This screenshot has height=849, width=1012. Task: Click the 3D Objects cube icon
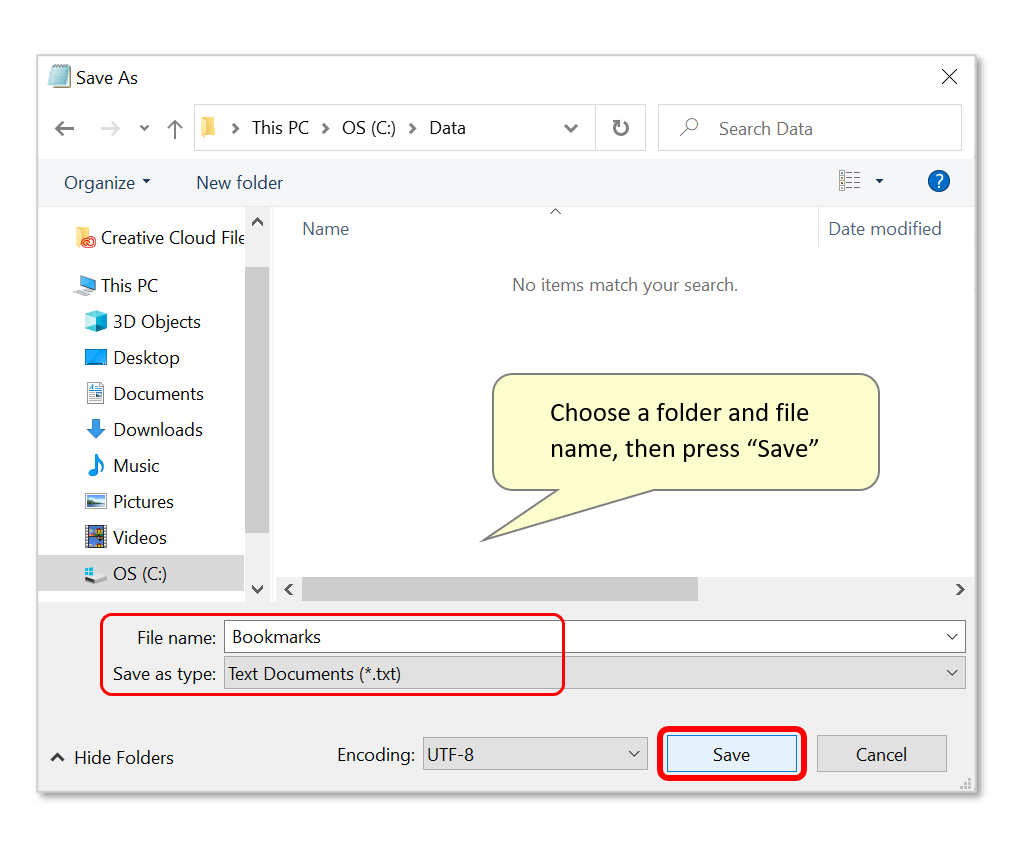tap(96, 321)
